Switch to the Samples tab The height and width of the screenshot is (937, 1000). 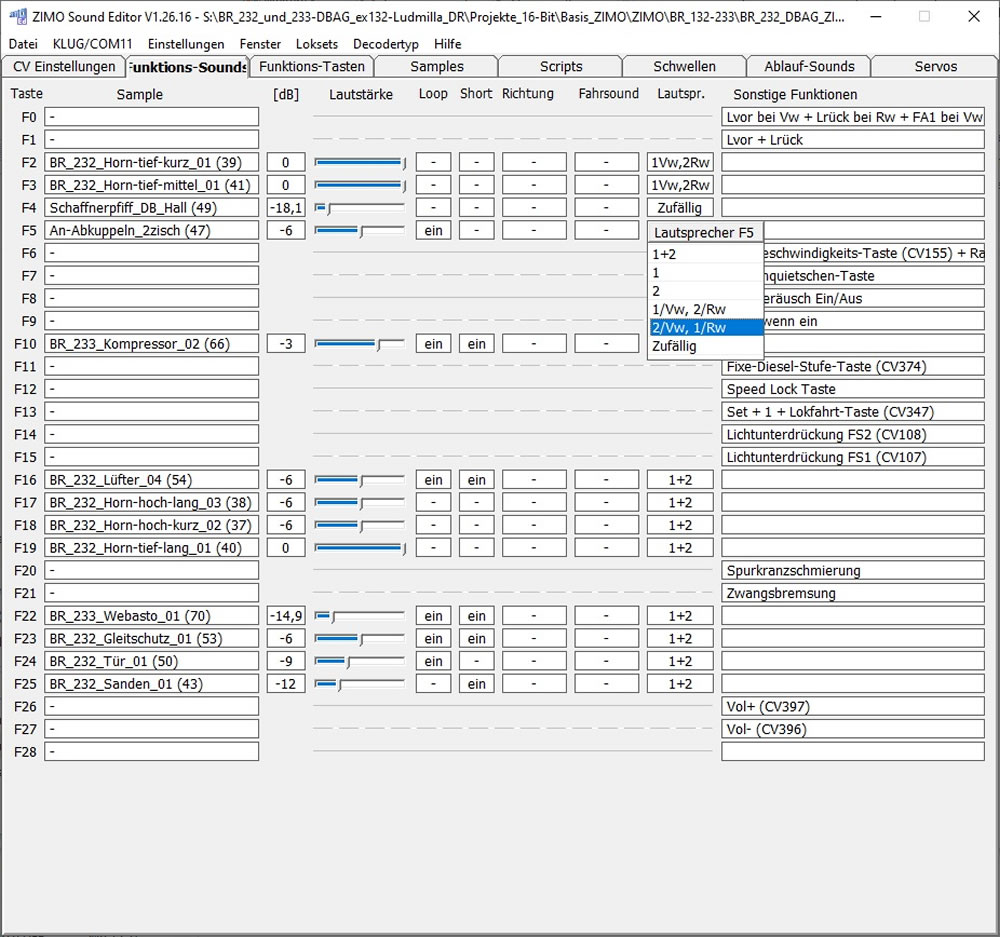437,66
